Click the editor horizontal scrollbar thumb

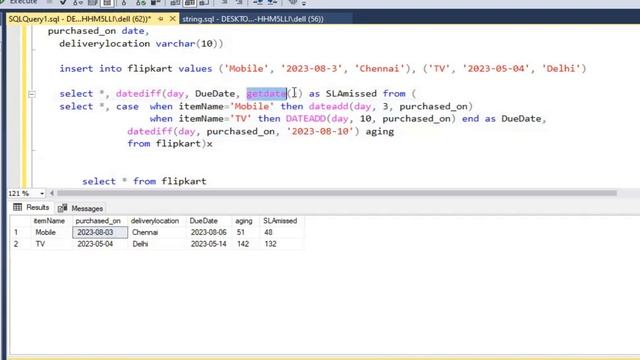pyautogui.click(x=337, y=193)
